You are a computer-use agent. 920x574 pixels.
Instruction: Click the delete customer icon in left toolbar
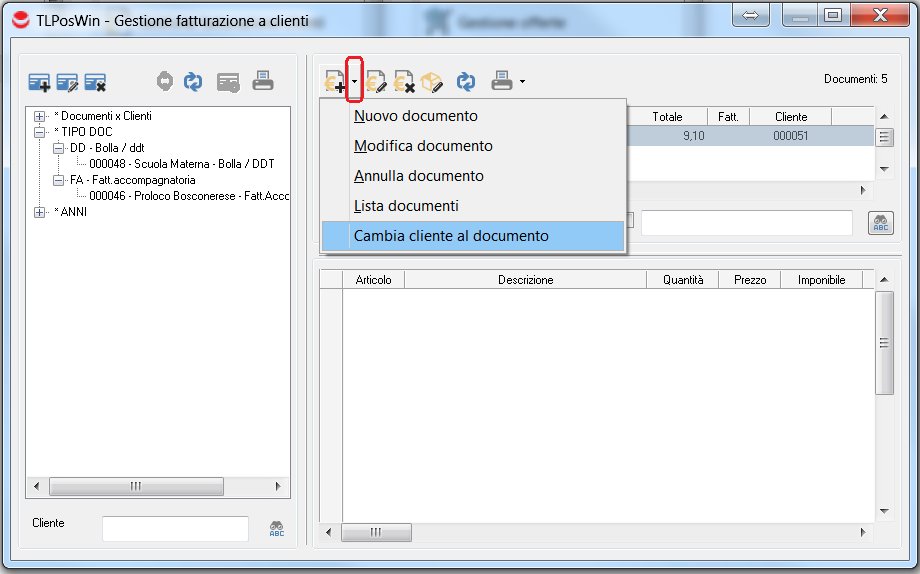(x=95, y=82)
